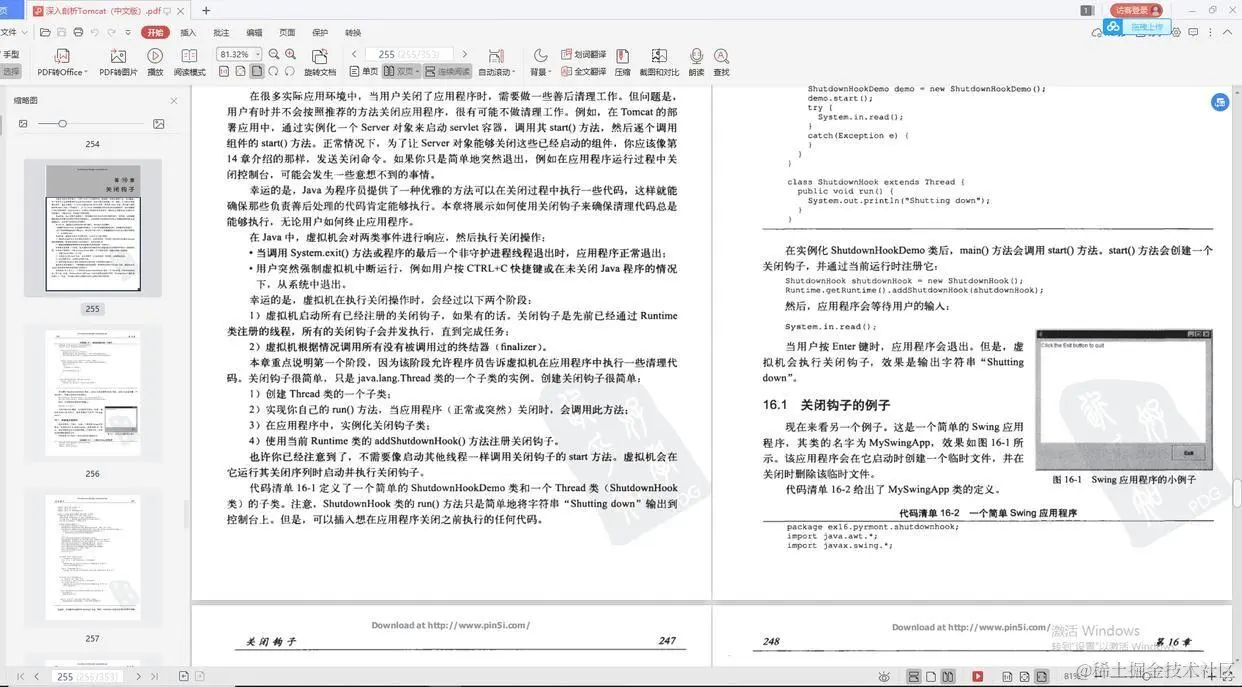Go to previous page arrow in toolbar
The width and height of the screenshot is (1242, 687).
354,54
